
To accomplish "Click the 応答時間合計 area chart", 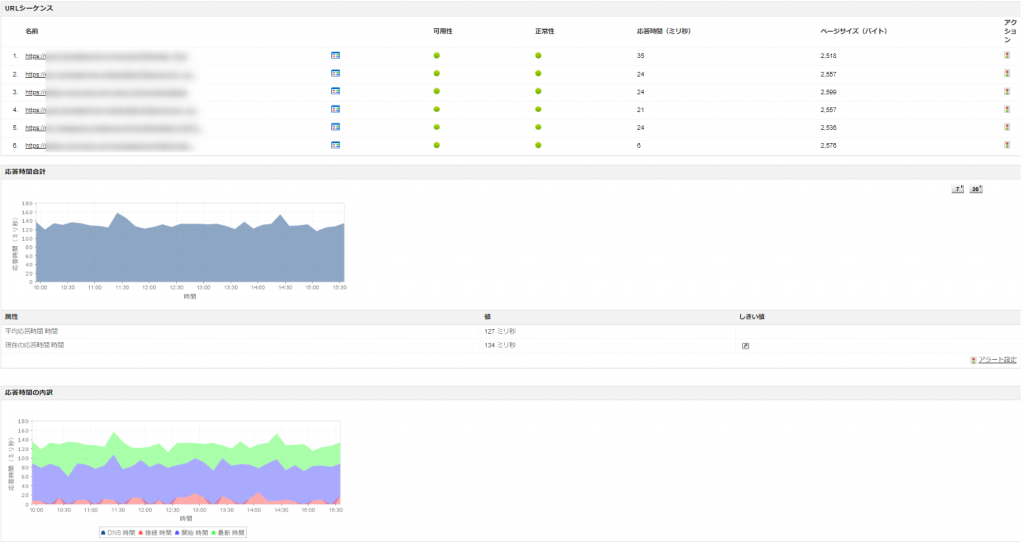I will click(190, 250).
